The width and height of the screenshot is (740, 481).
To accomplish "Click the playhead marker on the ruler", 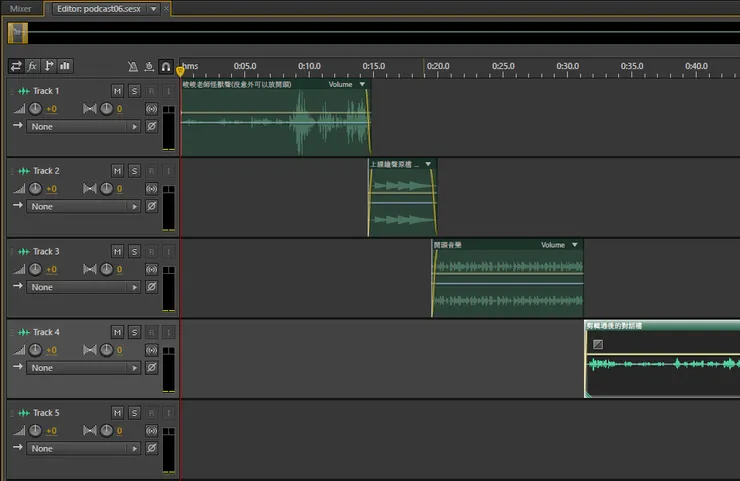I will (180, 71).
